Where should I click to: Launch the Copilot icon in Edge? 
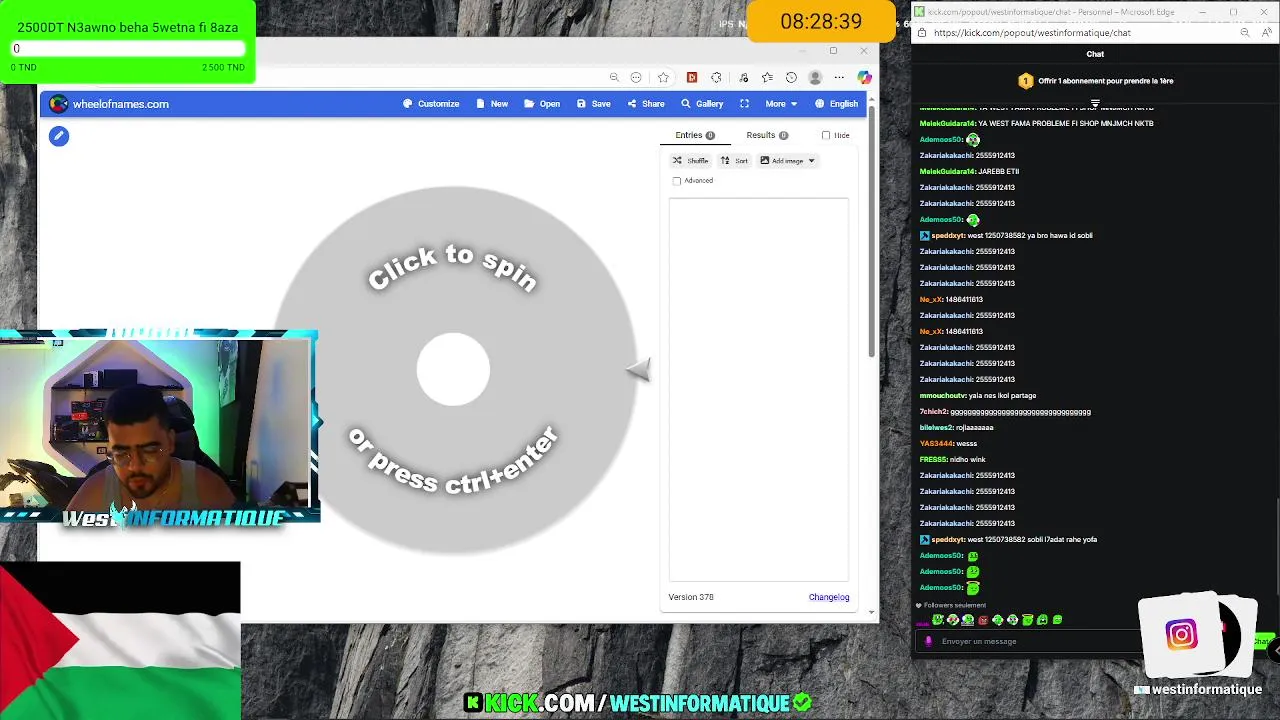tap(864, 78)
